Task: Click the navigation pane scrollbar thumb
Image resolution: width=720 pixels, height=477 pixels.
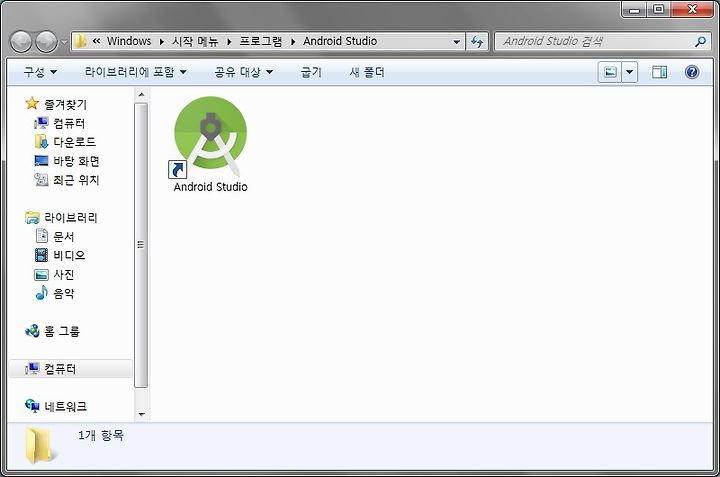Action: pos(141,245)
